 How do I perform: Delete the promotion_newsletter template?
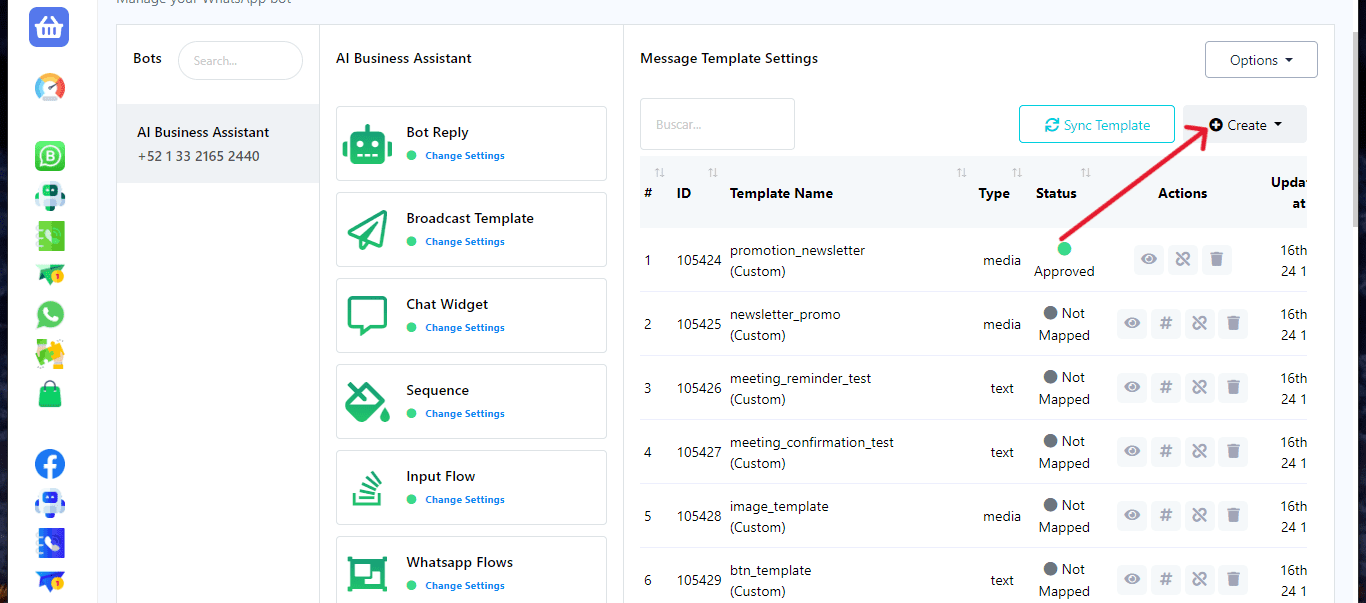[x=1216, y=260]
